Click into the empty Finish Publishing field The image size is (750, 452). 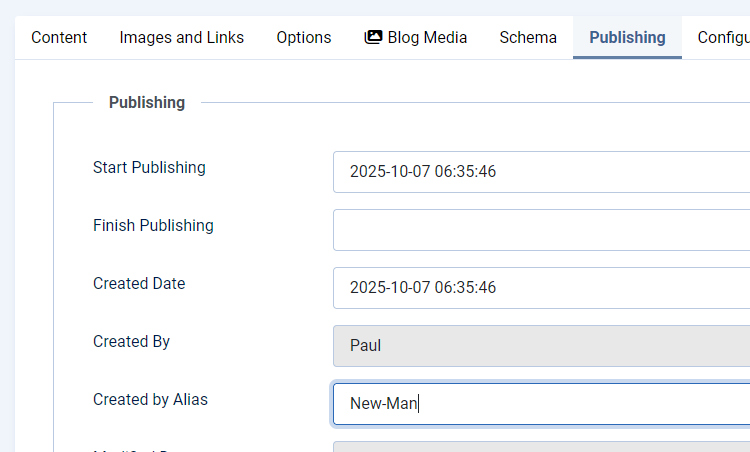point(540,230)
